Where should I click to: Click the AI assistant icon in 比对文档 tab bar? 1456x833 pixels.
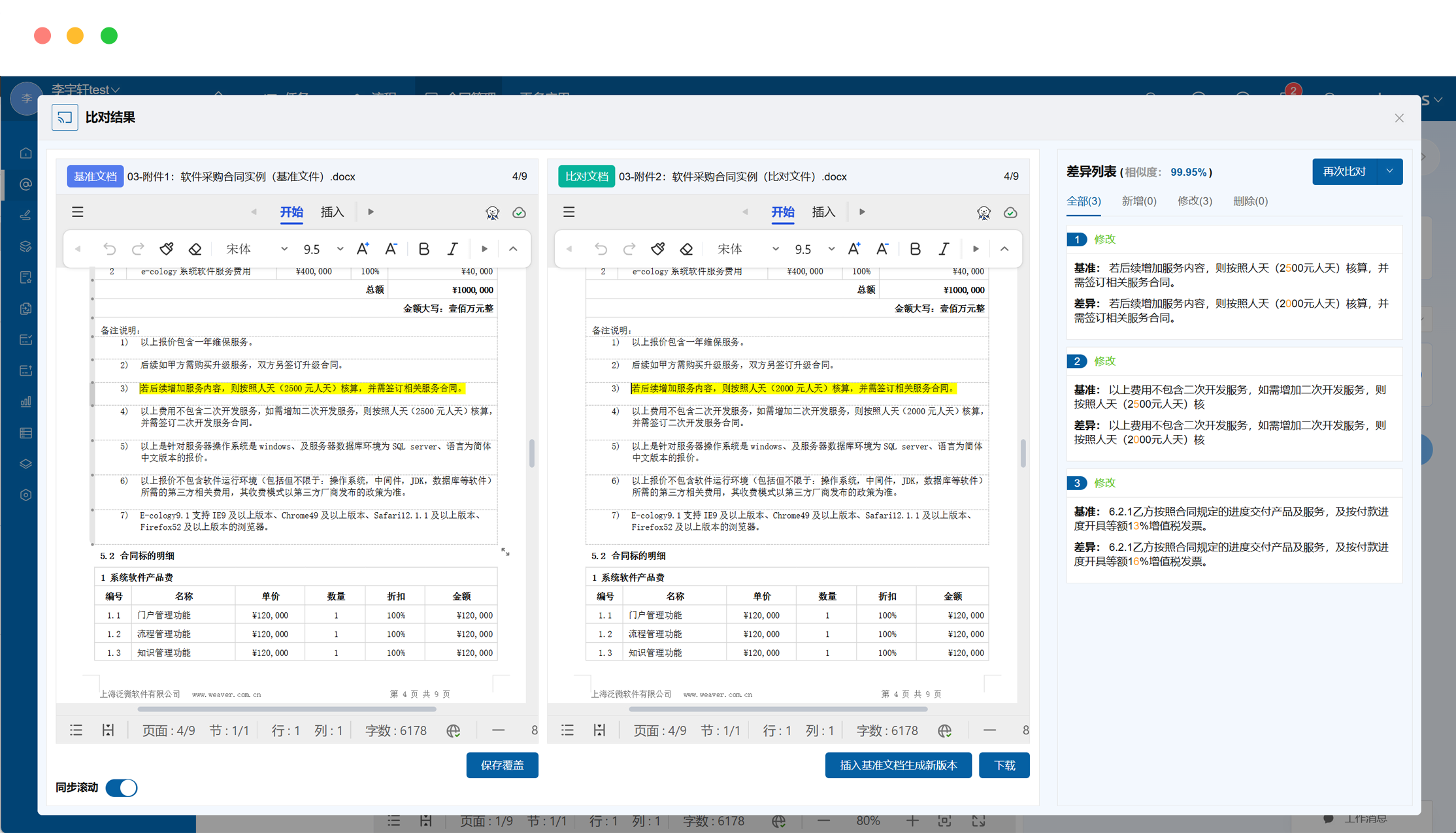pyautogui.click(x=984, y=212)
